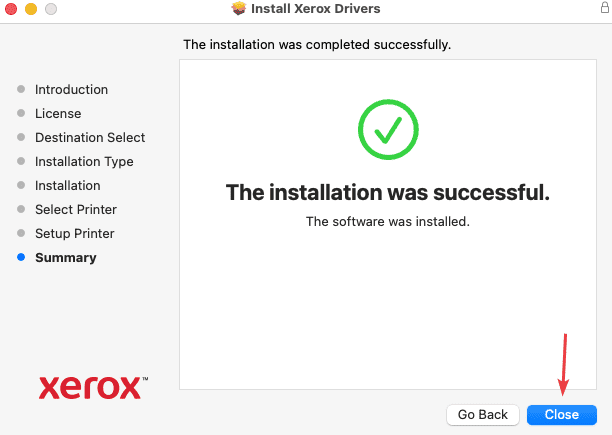Click the Installation step in sidebar
The image size is (612, 435).
(x=68, y=185)
